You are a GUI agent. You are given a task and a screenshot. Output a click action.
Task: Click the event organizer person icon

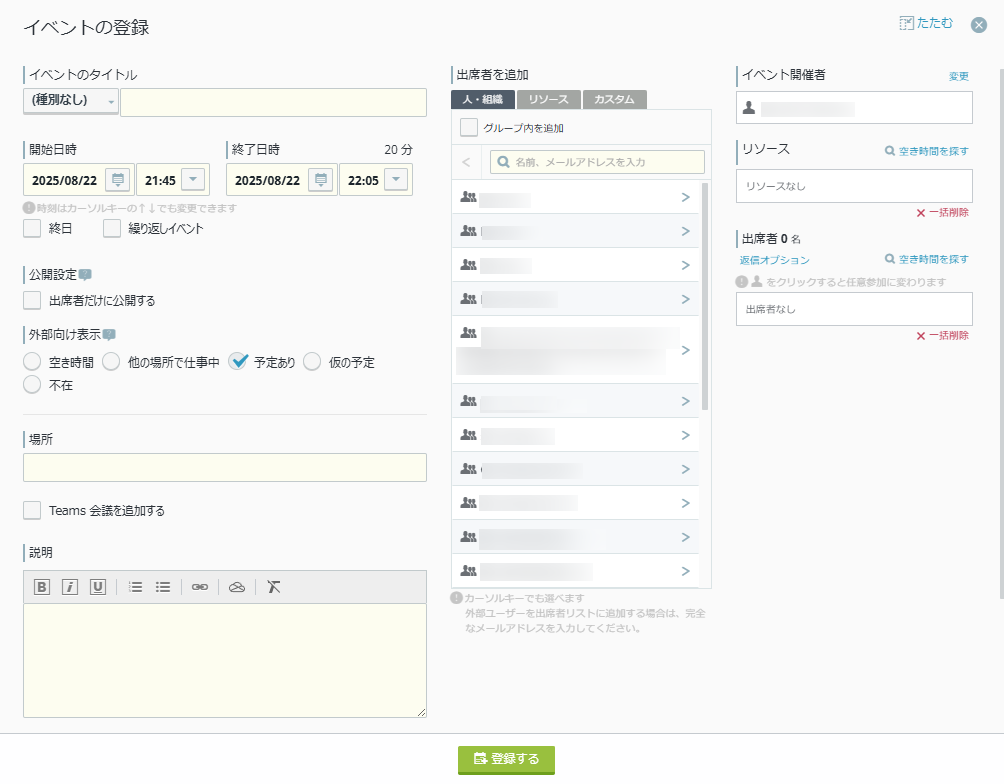pyautogui.click(x=749, y=108)
